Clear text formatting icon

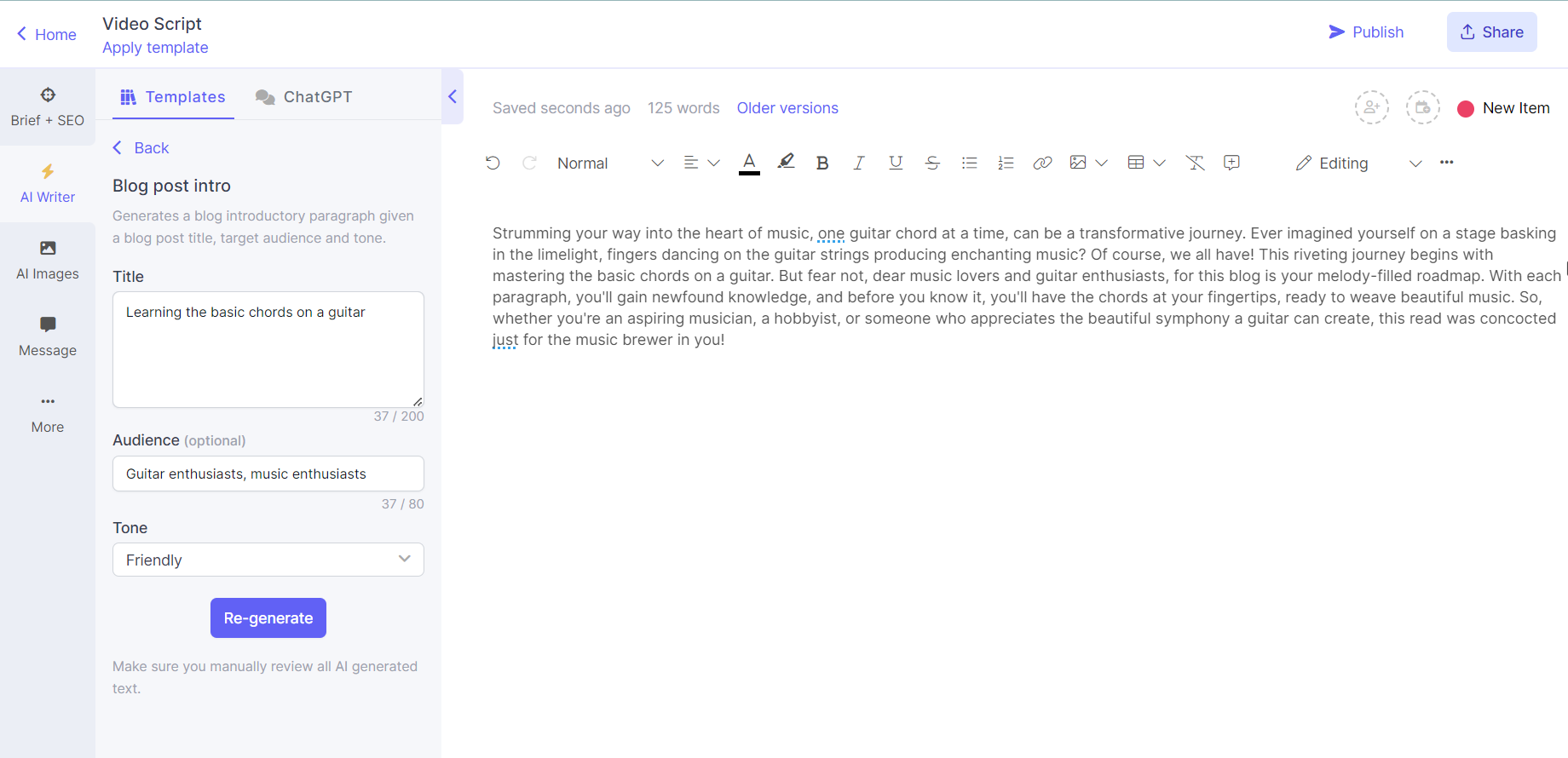point(1195,163)
